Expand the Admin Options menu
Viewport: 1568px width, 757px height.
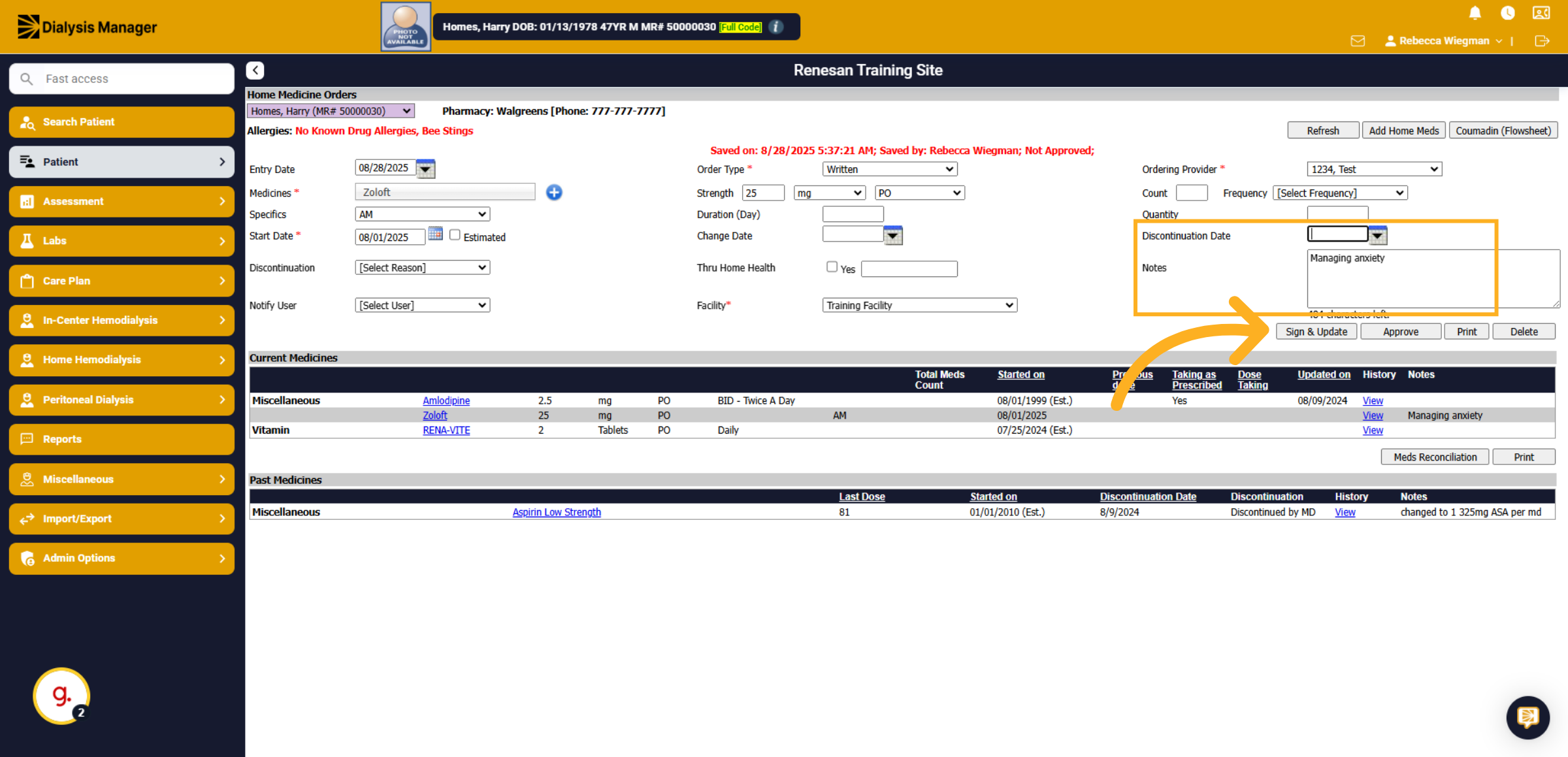[122, 558]
